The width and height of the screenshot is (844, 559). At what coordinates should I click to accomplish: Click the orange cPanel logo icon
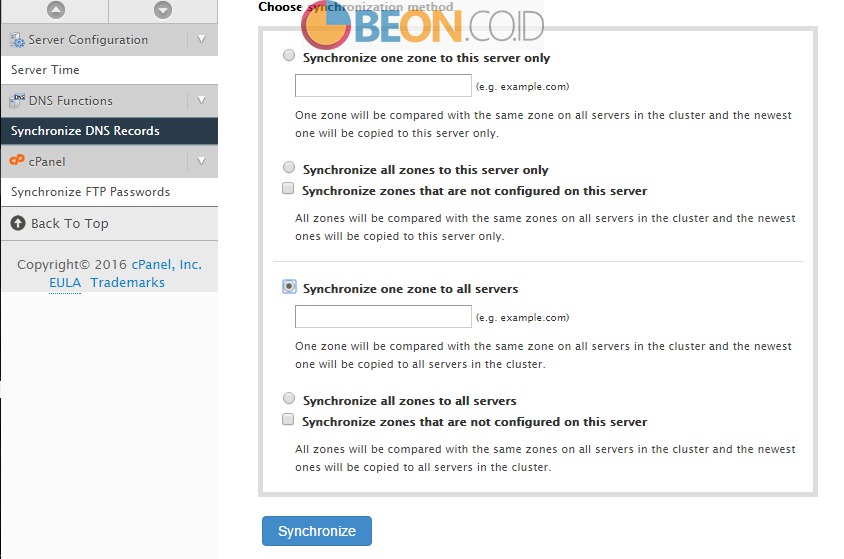(x=17, y=160)
